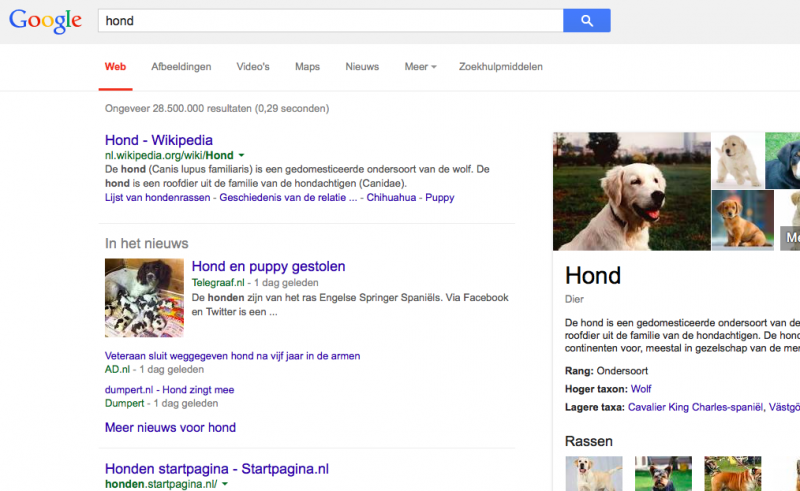The height and width of the screenshot is (491, 800).
Task: Open the Puppy sitelink
Action: pos(440,198)
